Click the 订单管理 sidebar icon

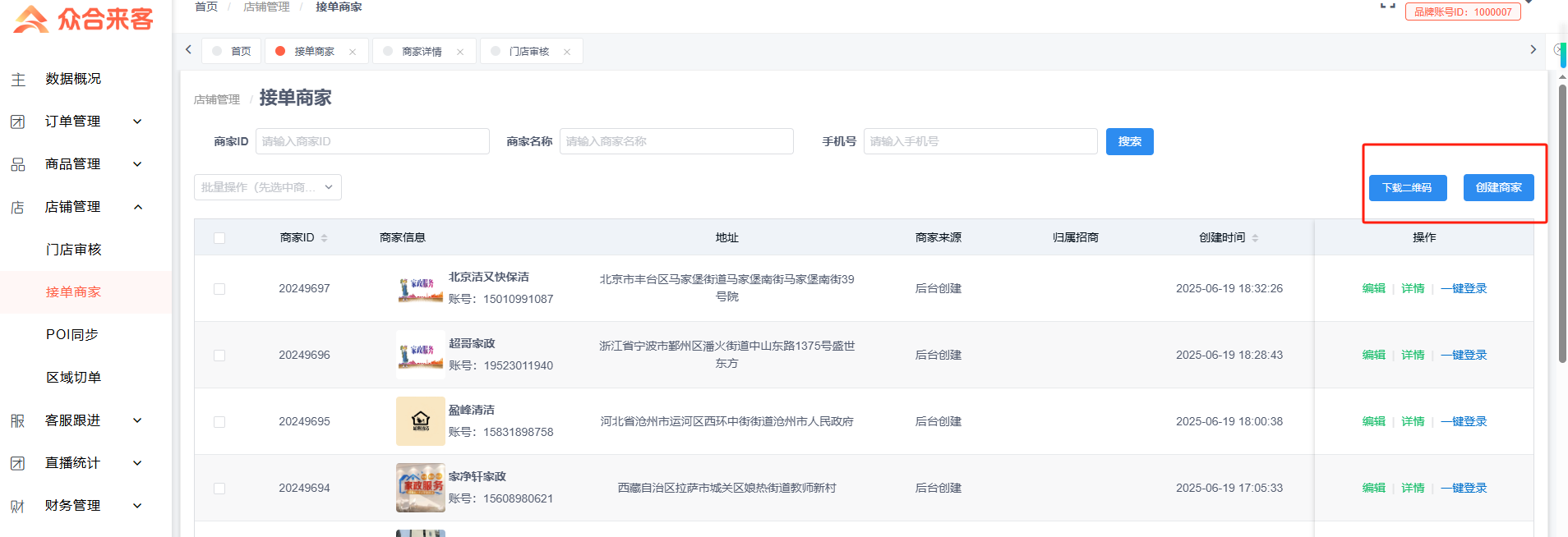pos(17,122)
